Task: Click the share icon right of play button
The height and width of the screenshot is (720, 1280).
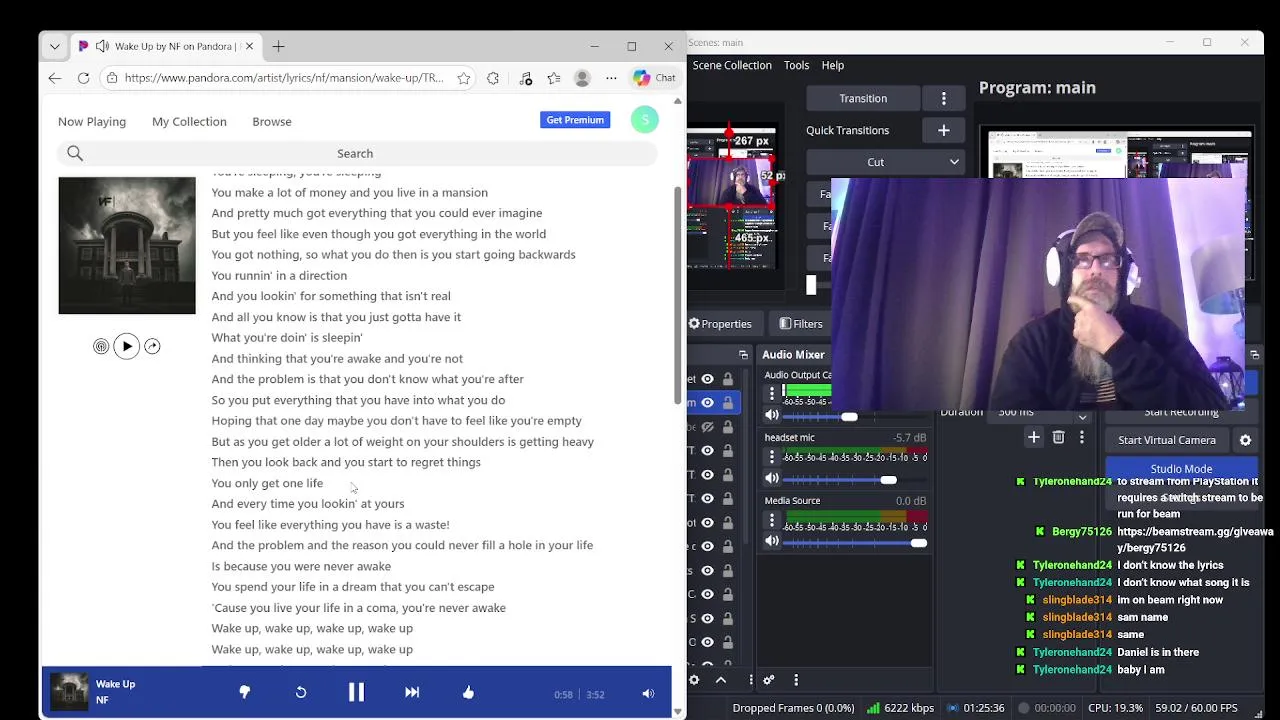Action: pos(152,346)
